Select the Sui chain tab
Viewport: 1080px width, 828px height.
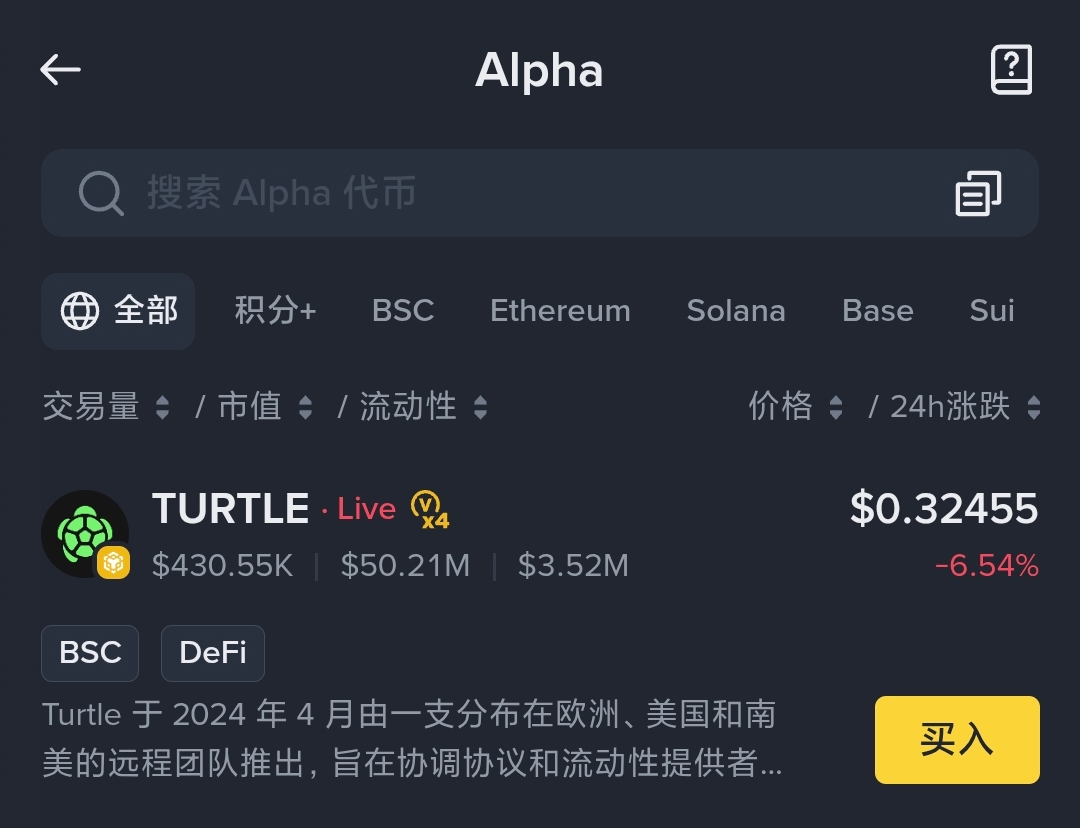991,310
